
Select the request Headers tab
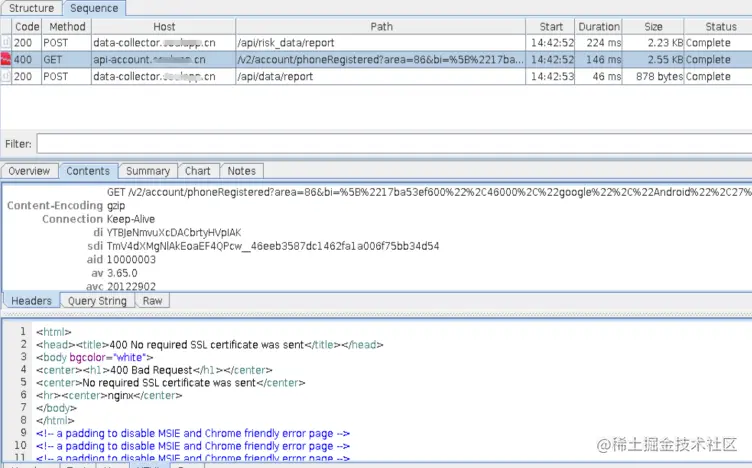(x=31, y=301)
